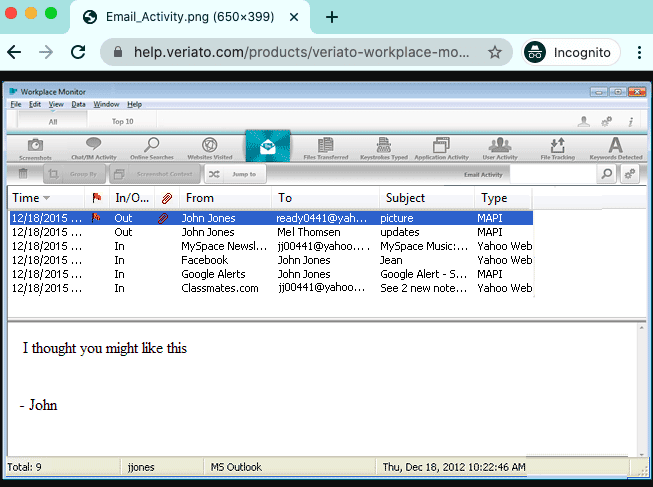This screenshot has height=487, width=653.
Task: Sort by the In/O... column header
Action: pyautogui.click(x=132, y=198)
